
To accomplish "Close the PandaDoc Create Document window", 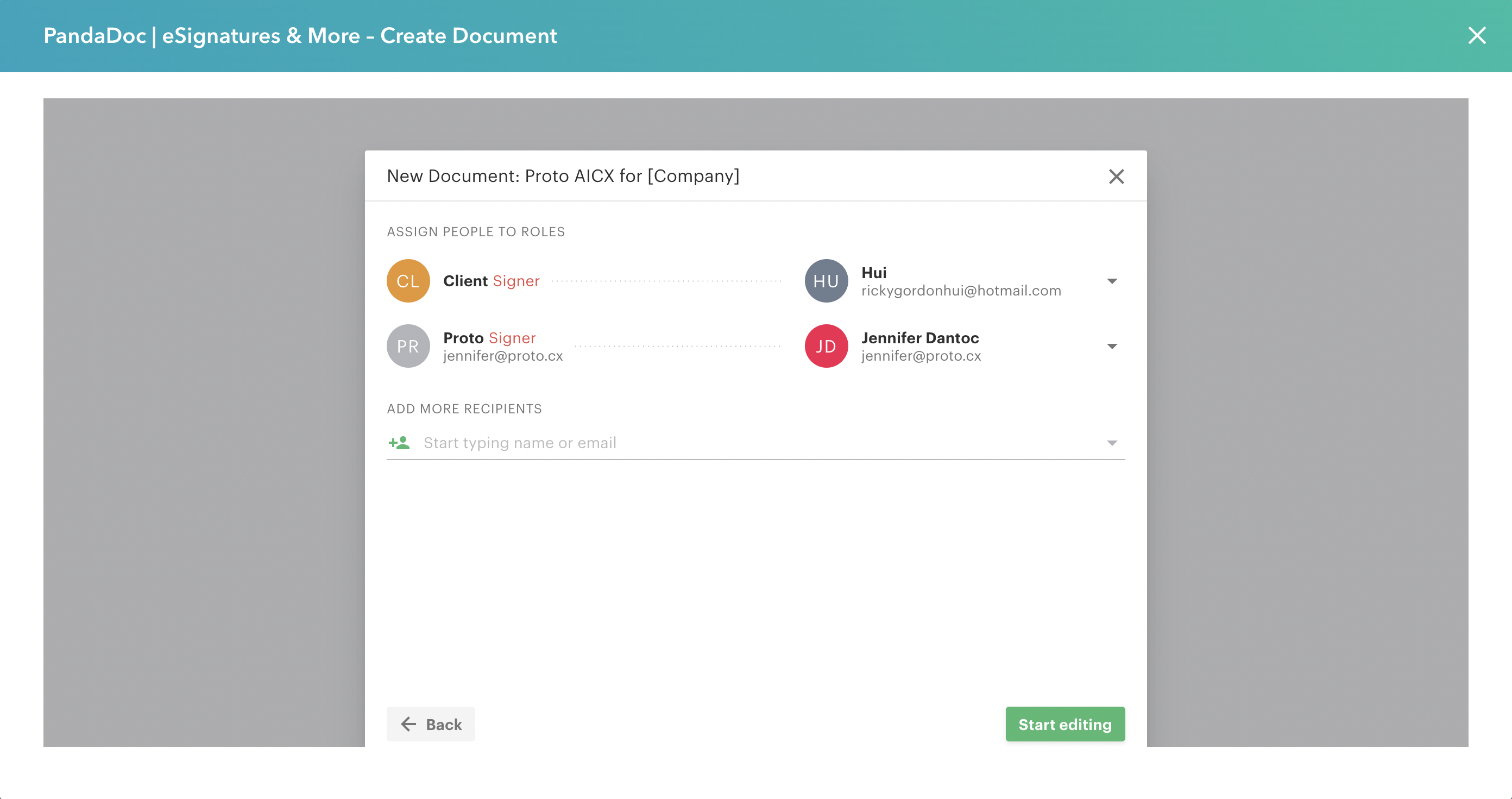I will (x=1477, y=35).
